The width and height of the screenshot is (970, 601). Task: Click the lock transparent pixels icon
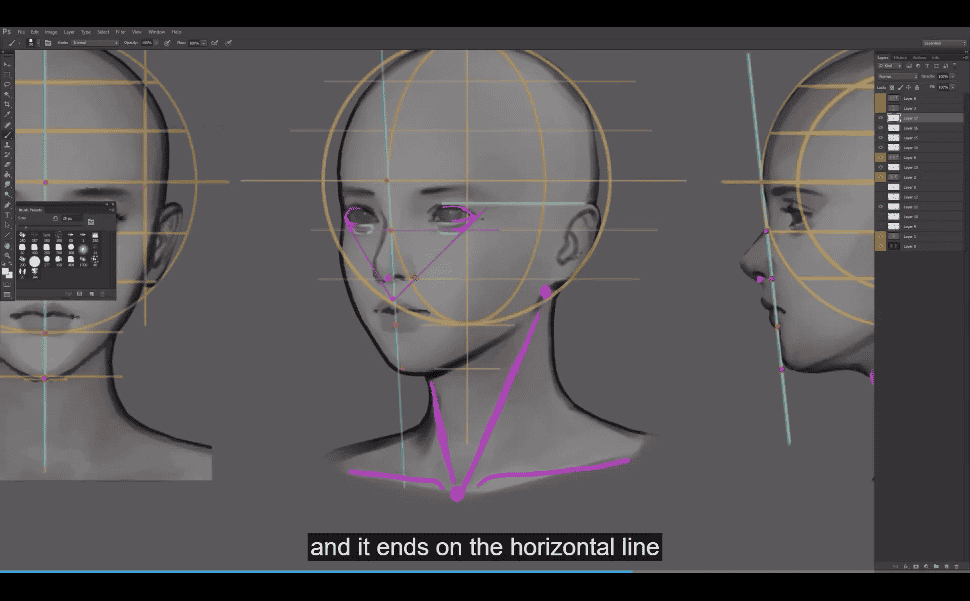coord(892,87)
